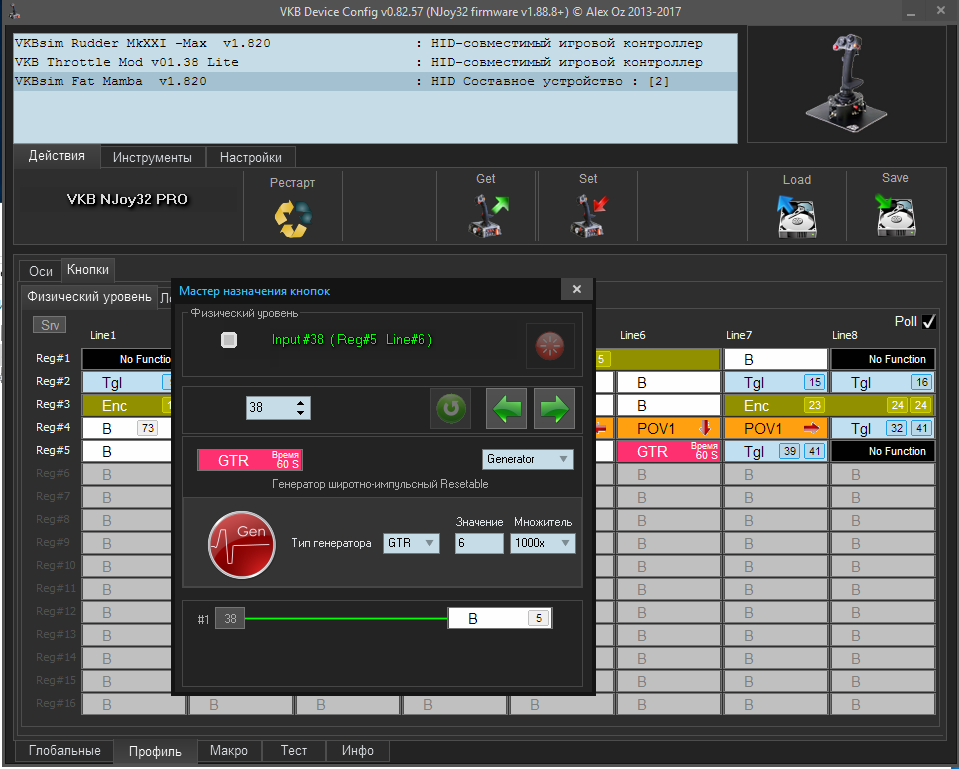Open the Оси tab

(x=40, y=271)
